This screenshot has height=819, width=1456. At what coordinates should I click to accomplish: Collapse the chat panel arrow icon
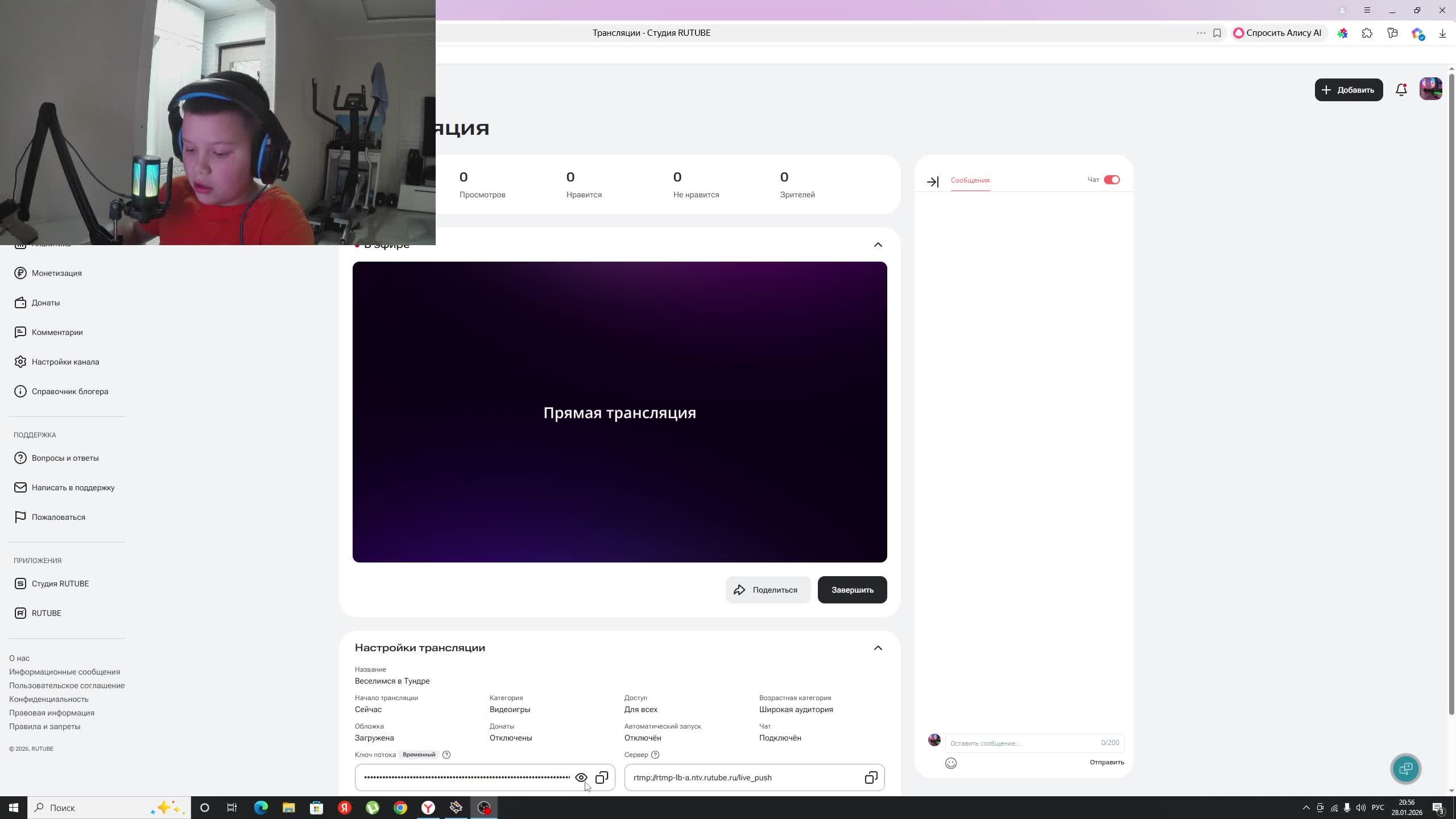(932, 182)
